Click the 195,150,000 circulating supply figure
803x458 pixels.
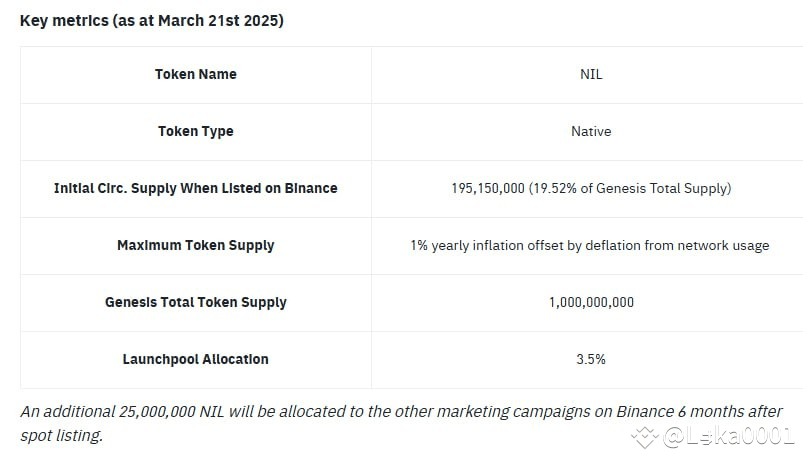[x=487, y=188]
